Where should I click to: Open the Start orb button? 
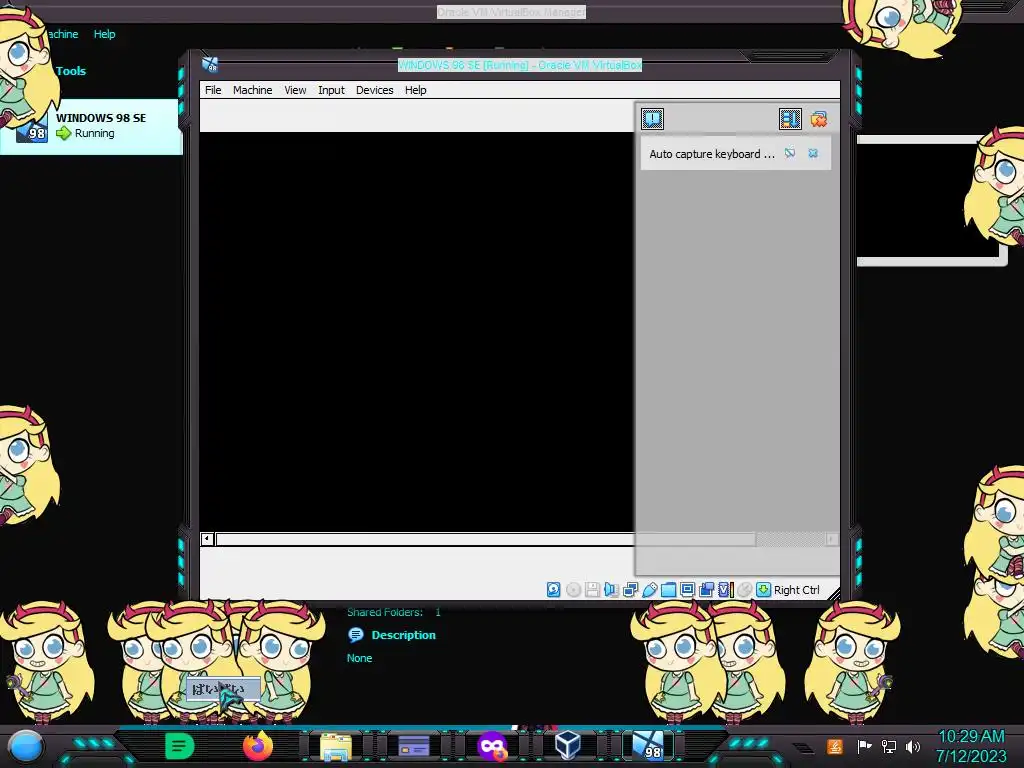tap(26, 746)
